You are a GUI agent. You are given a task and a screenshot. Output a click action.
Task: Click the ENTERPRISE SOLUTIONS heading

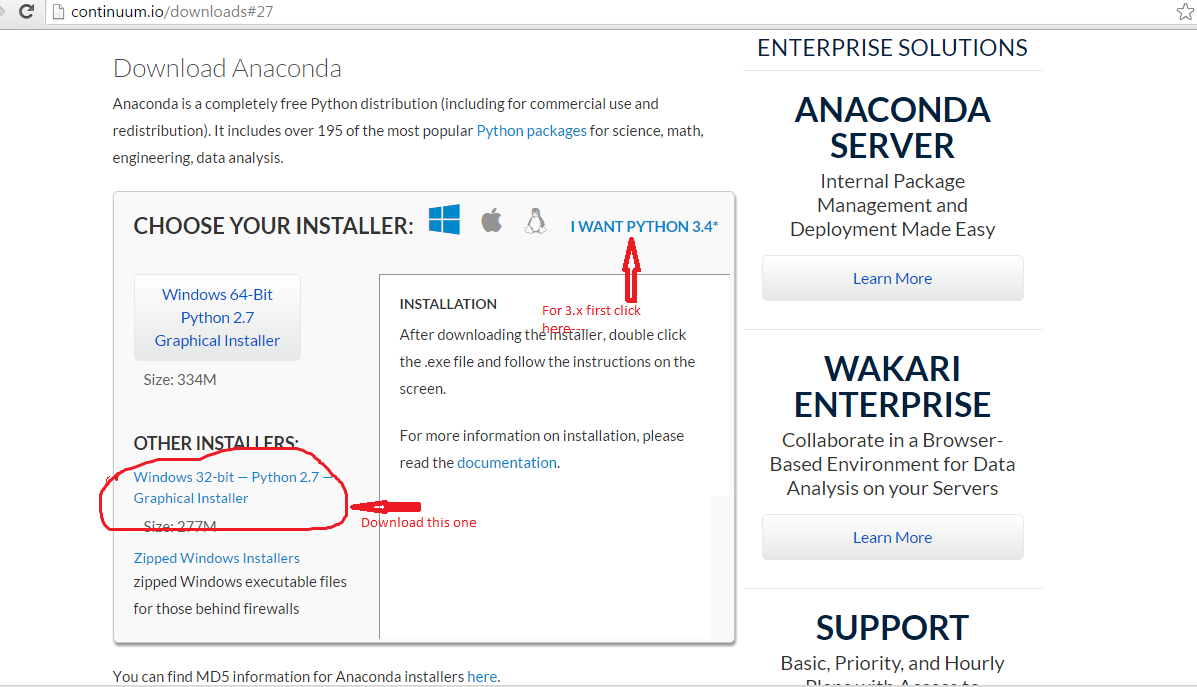coord(892,48)
